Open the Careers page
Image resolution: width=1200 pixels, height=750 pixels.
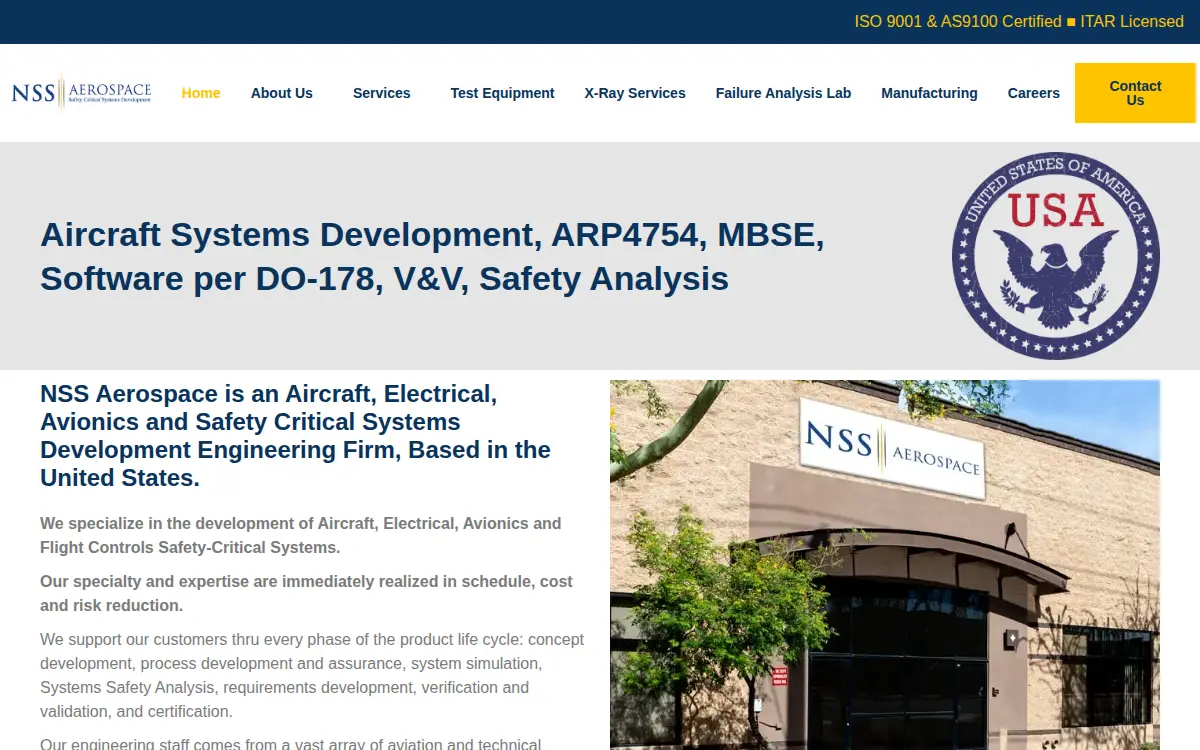1033,93
